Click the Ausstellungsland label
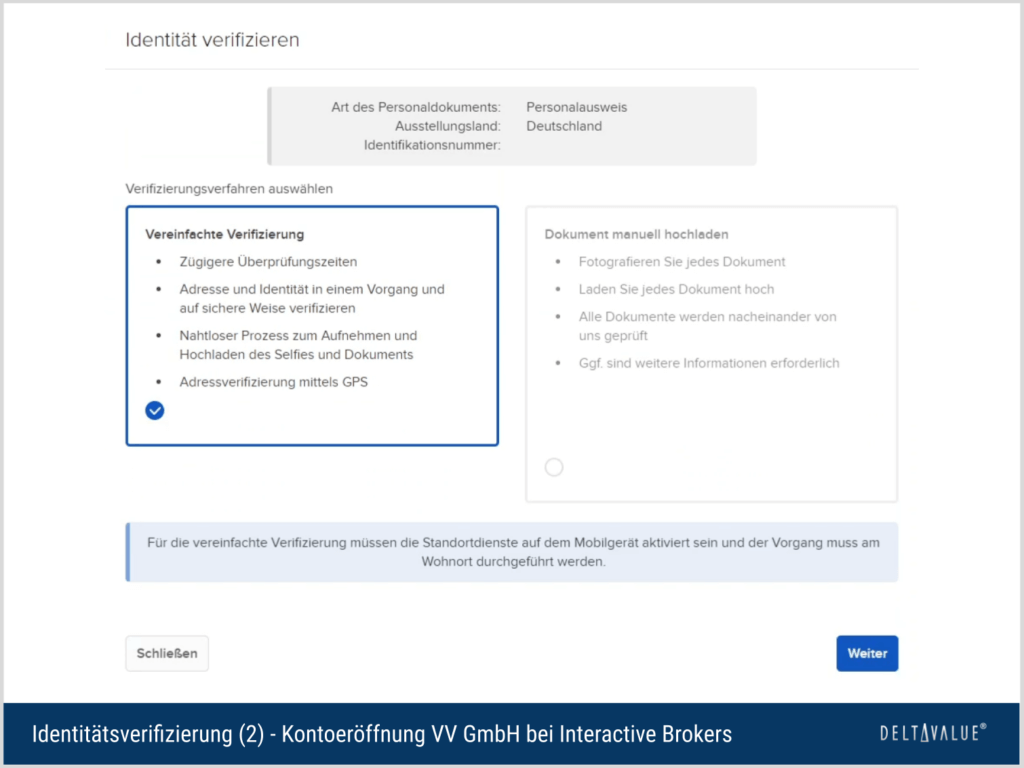This screenshot has width=1024, height=768. (x=448, y=126)
